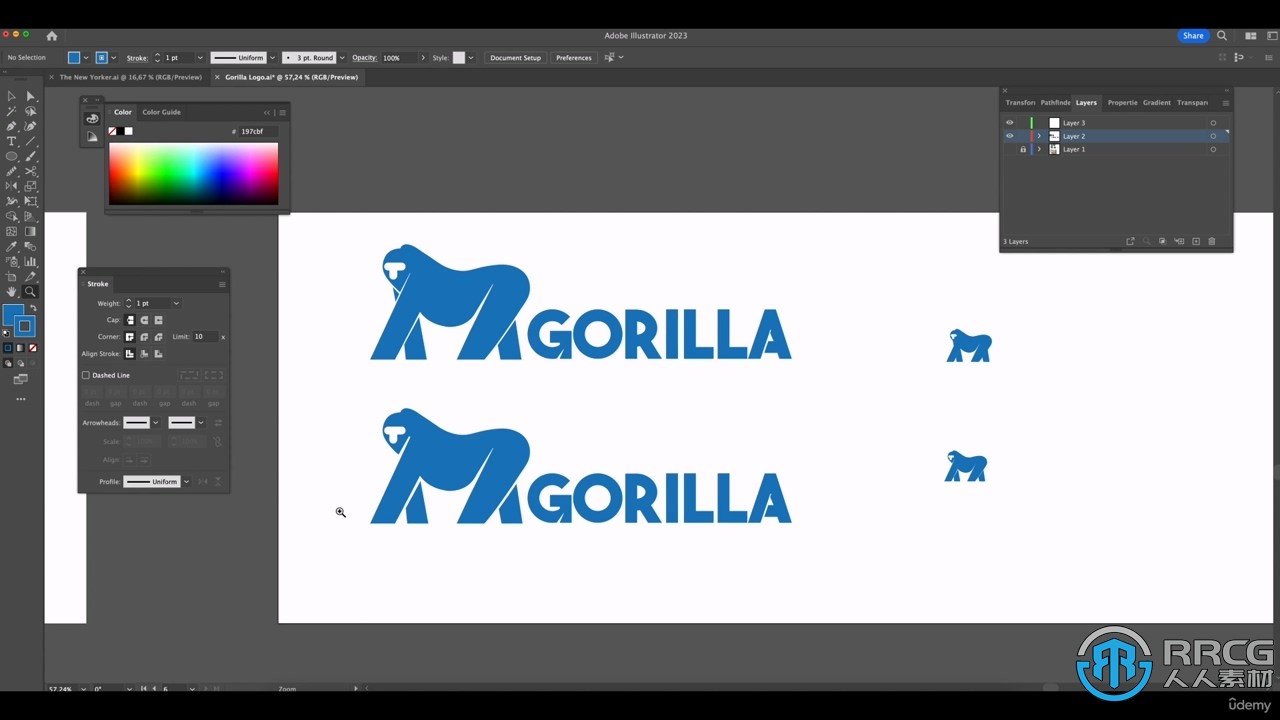Open the Pathfinder panel tab
This screenshot has width=1280, height=720.
pyautogui.click(x=1055, y=103)
